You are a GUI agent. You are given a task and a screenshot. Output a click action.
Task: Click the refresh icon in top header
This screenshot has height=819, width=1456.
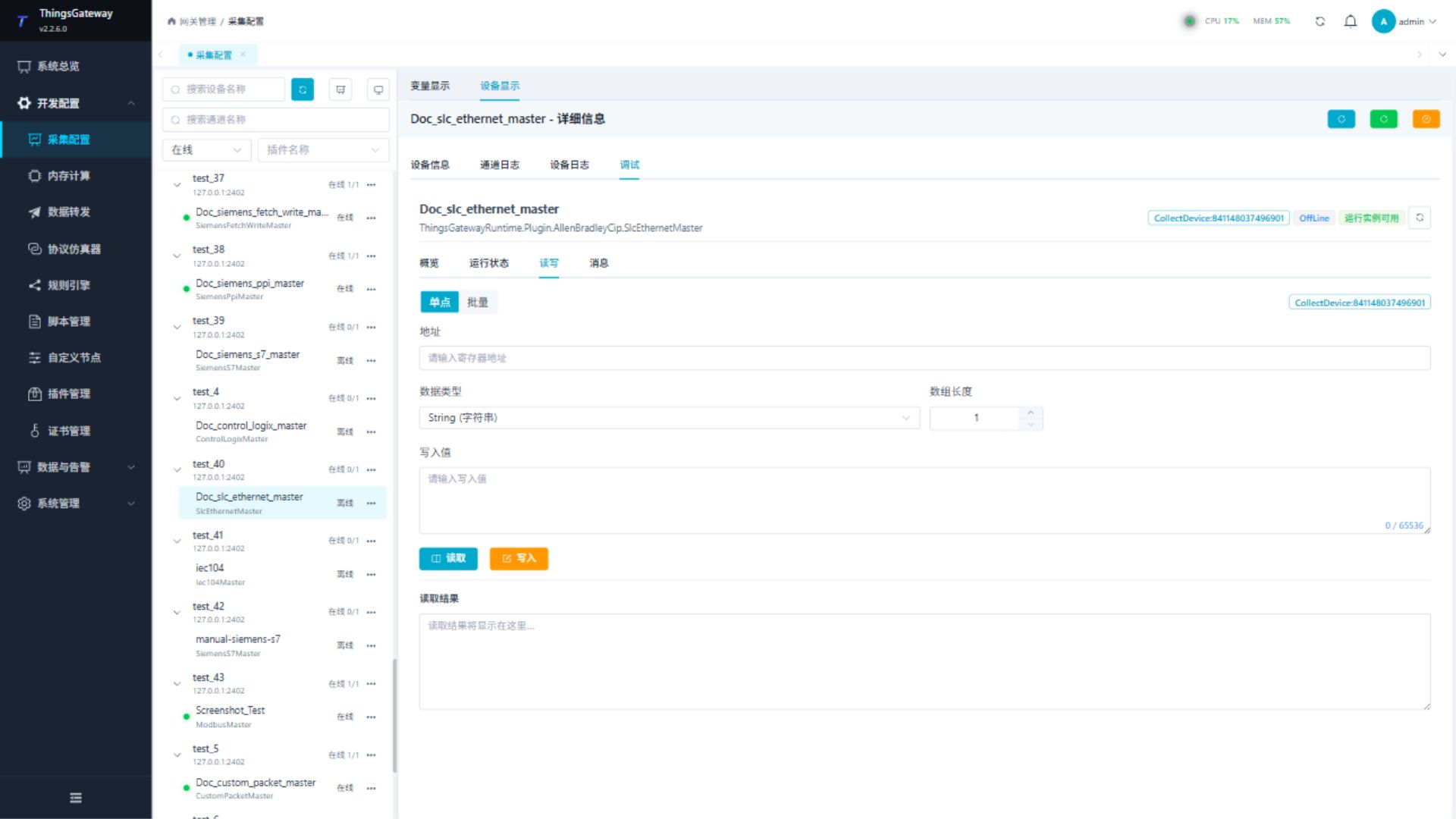[x=1320, y=21]
